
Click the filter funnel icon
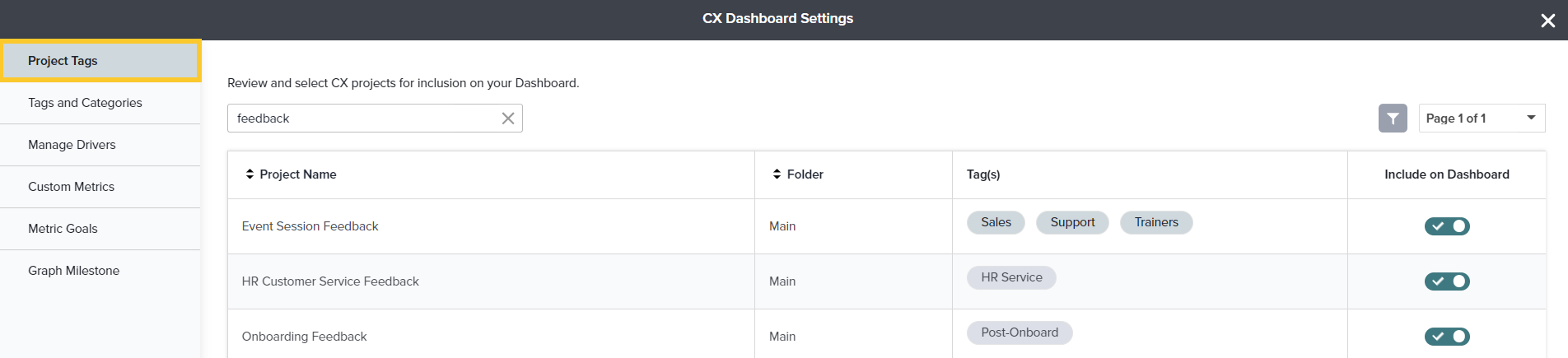(x=1393, y=119)
